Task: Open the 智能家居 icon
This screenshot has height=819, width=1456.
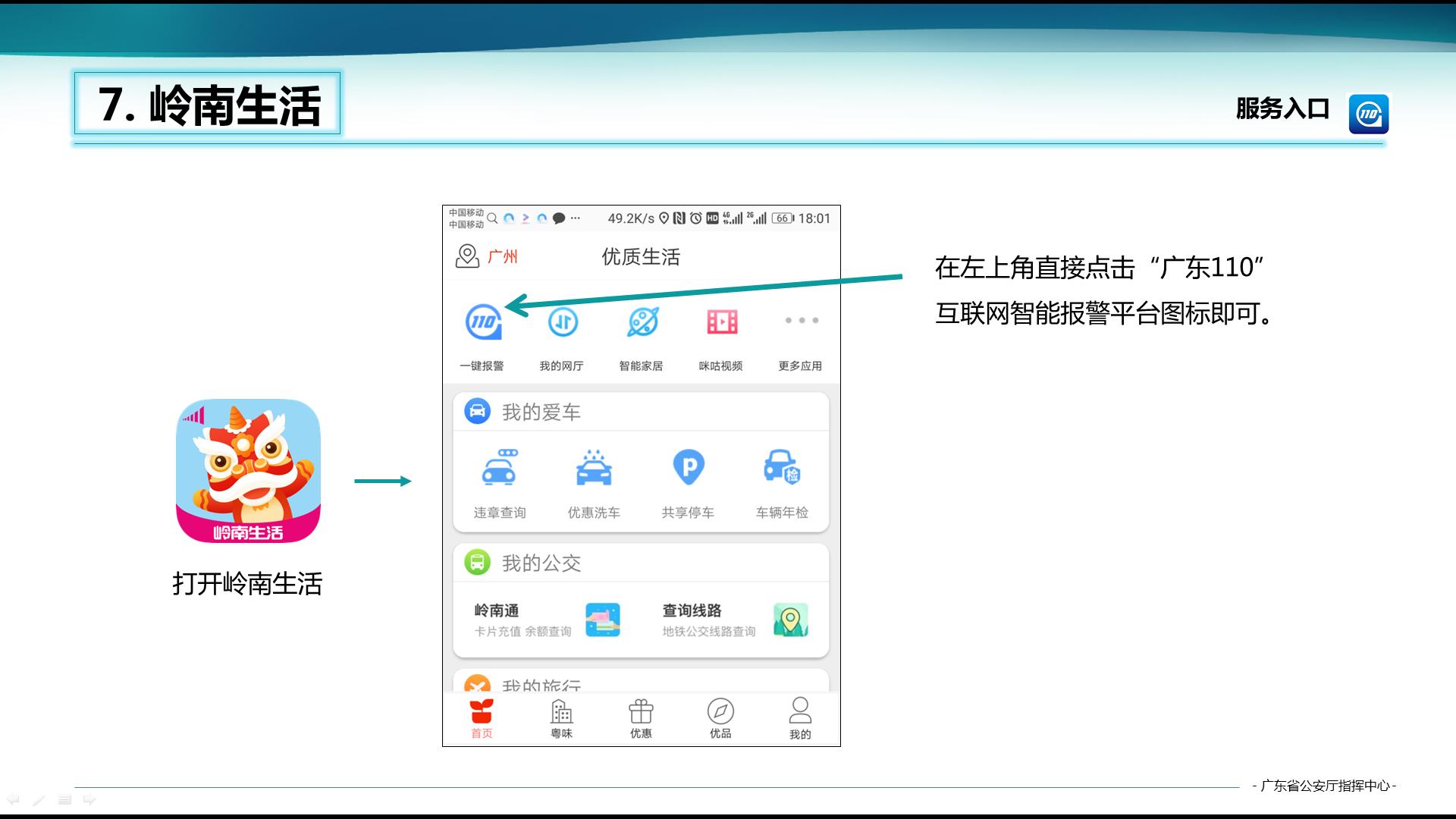Action: pos(642,322)
